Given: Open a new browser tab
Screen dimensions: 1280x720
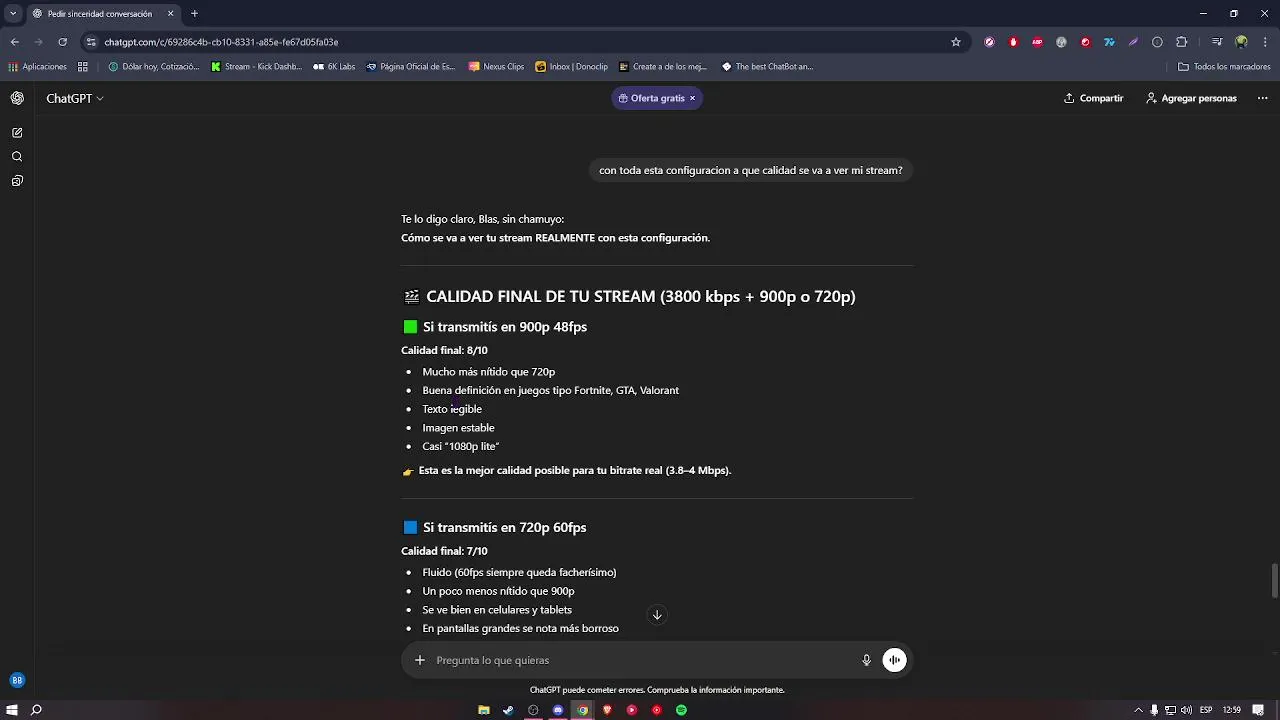Looking at the screenshot, I should tap(194, 14).
